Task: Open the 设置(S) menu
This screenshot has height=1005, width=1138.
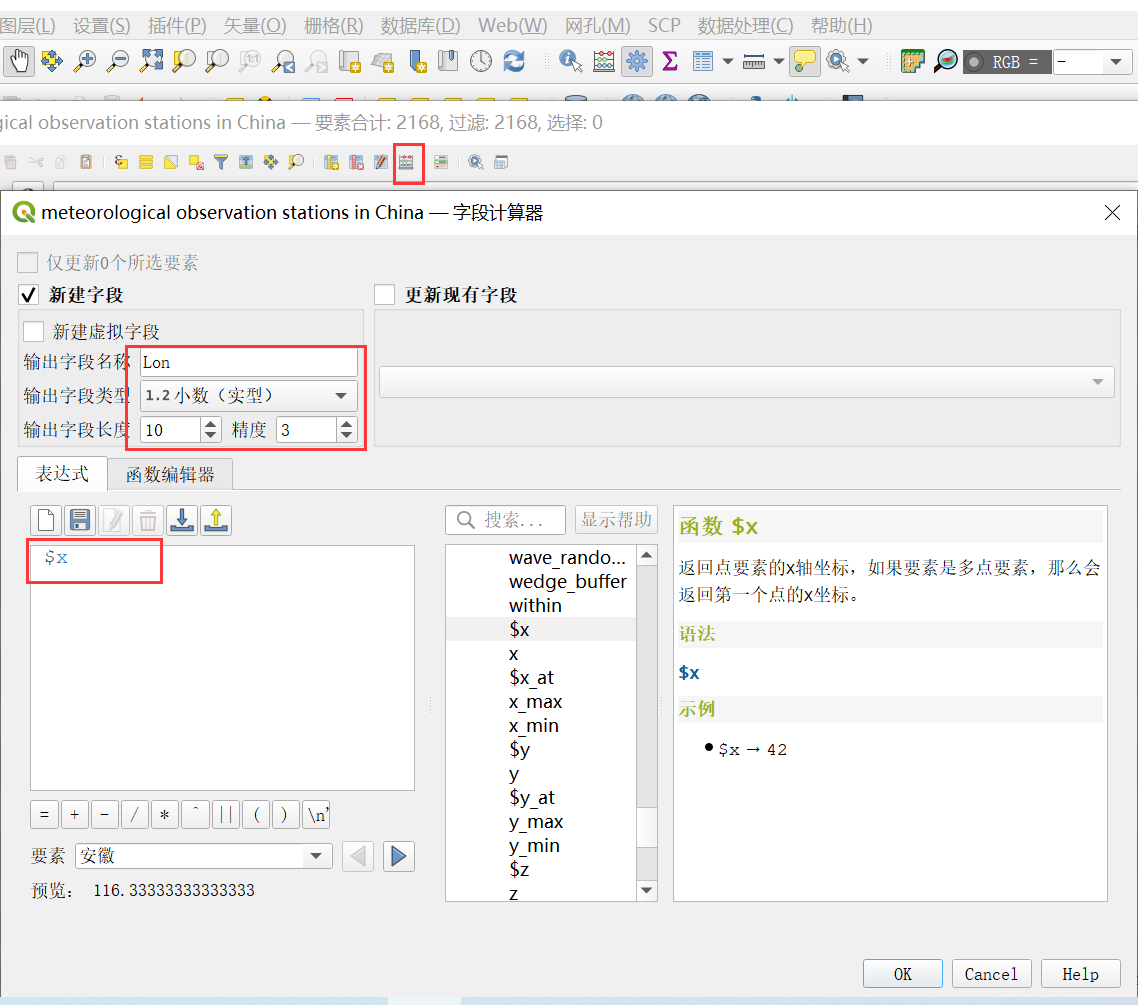Action: [102, 25]
